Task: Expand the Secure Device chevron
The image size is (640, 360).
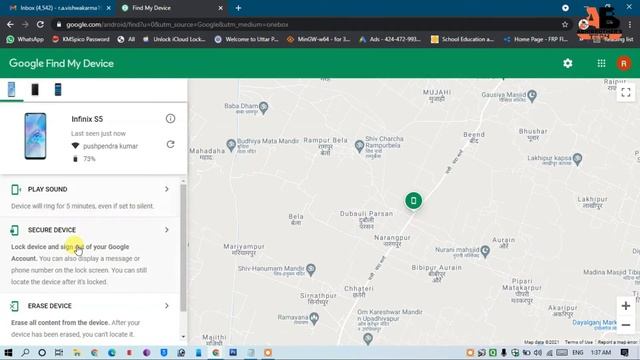Action: click(167, 230)
